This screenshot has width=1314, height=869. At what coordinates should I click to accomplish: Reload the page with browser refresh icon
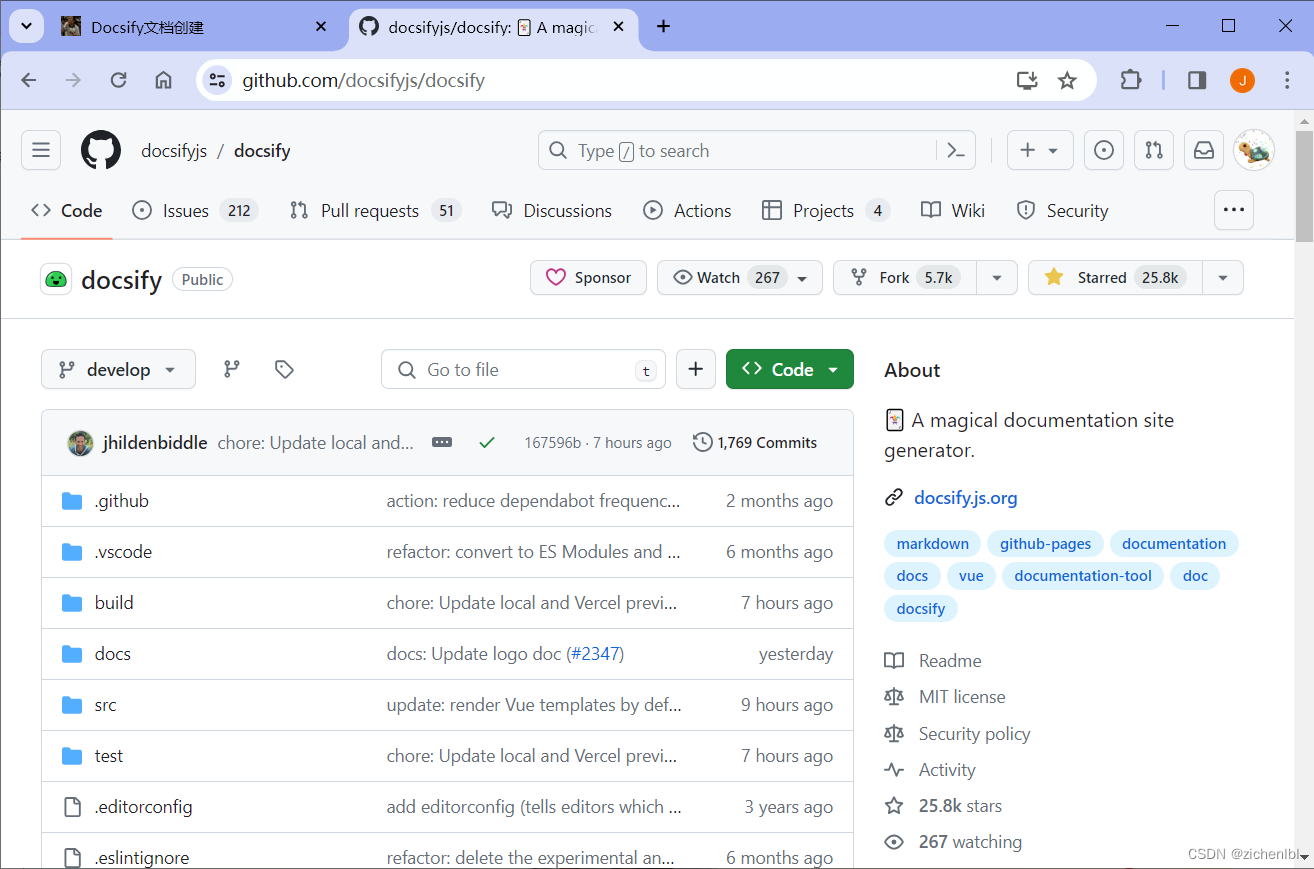pyautogui.click(x=118, y=80)
